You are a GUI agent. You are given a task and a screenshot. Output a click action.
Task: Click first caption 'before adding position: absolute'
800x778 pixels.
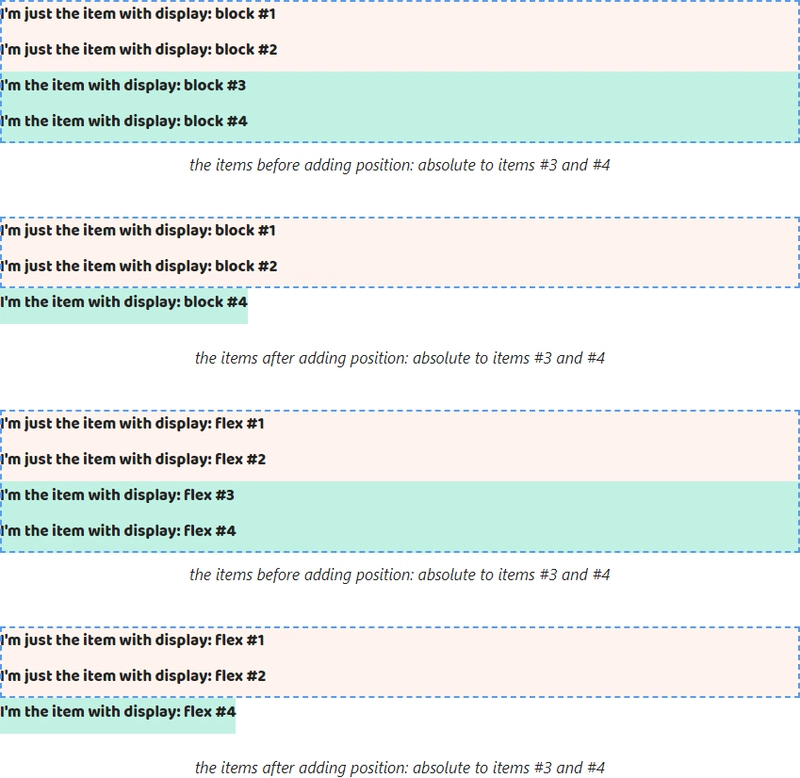tap(399, 165)
